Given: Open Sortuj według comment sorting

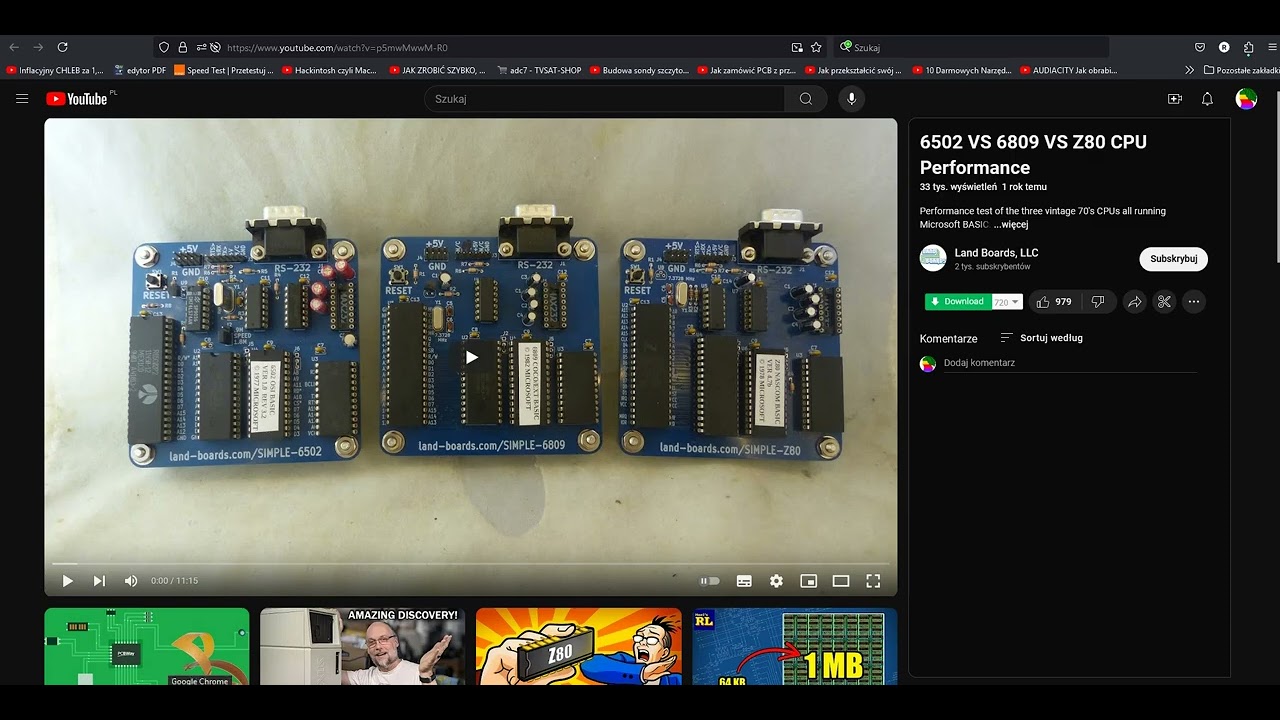Looking at the screenshot, I should [x=1041, y=338].
